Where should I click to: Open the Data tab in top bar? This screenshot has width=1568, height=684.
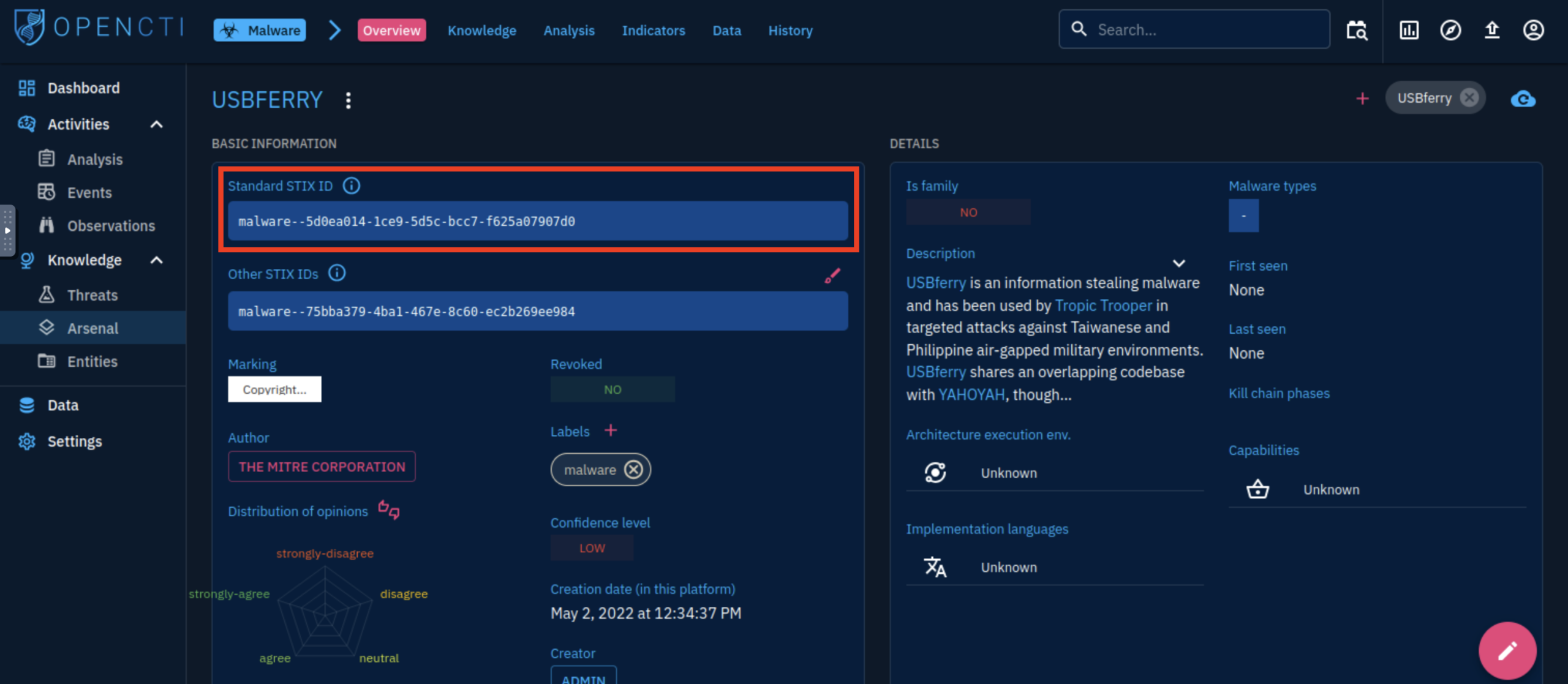(x=726, y=30)
